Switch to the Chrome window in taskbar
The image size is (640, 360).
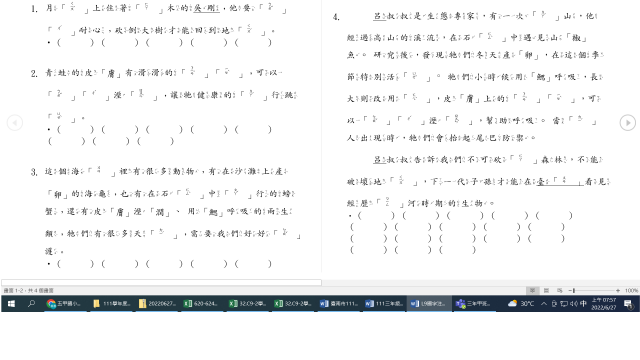pyautogui.click(x=64, y=304)
